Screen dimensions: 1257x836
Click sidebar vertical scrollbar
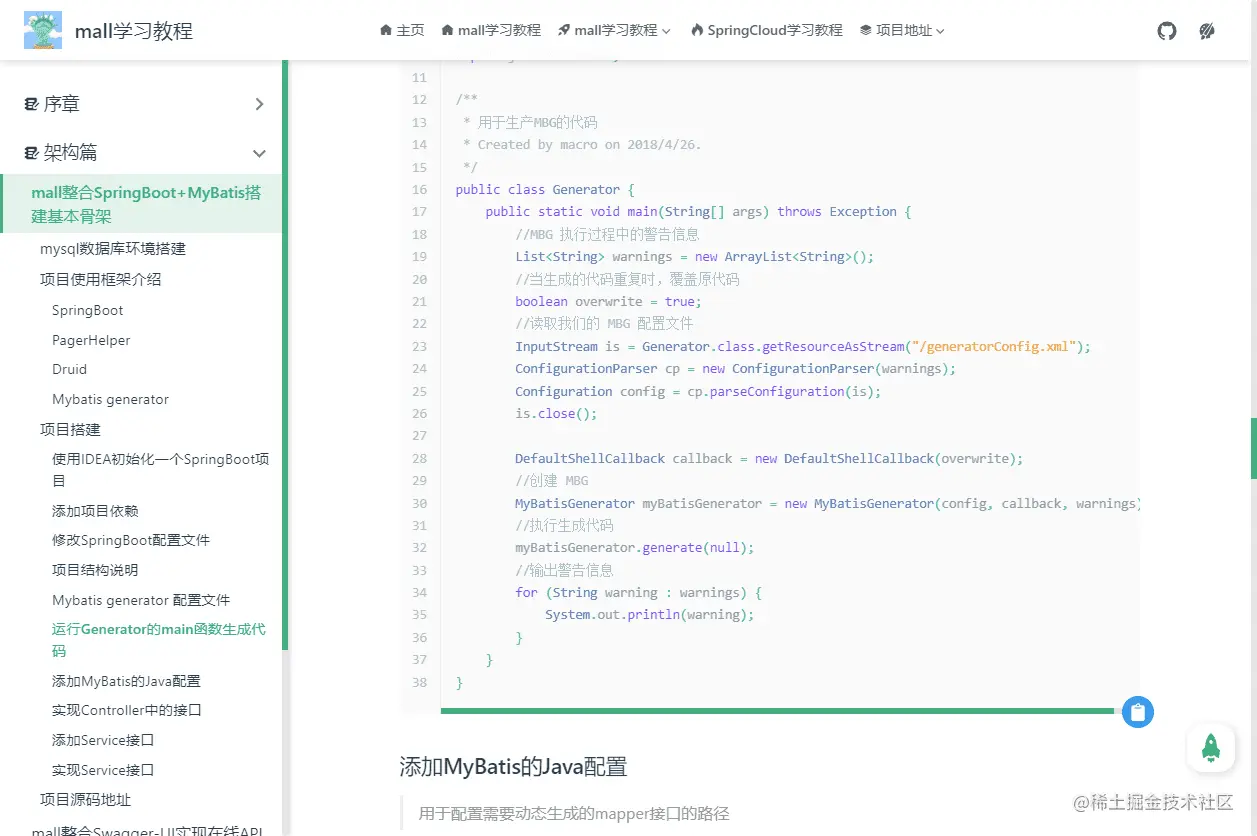click(x=285, y=355)
